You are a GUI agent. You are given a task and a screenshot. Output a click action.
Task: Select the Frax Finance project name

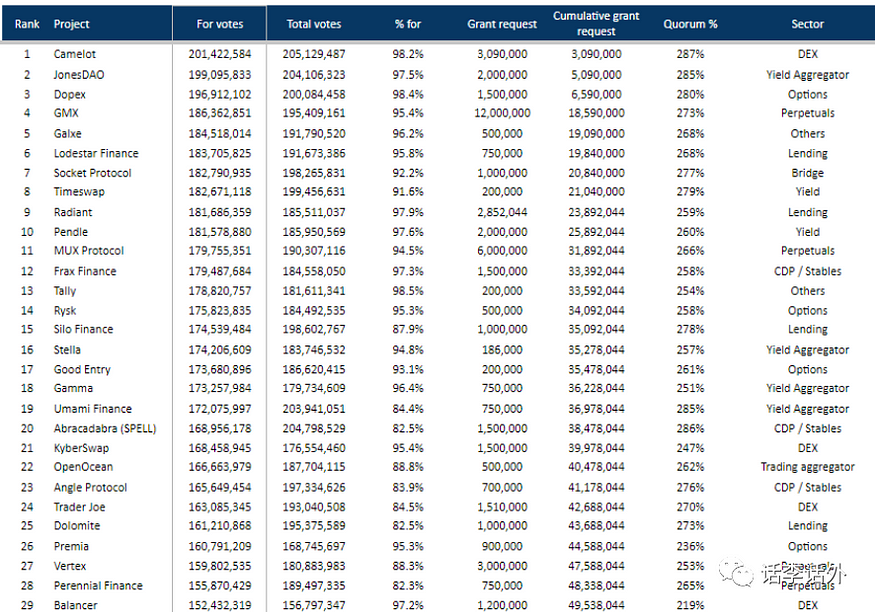click(x=85, y=271)
